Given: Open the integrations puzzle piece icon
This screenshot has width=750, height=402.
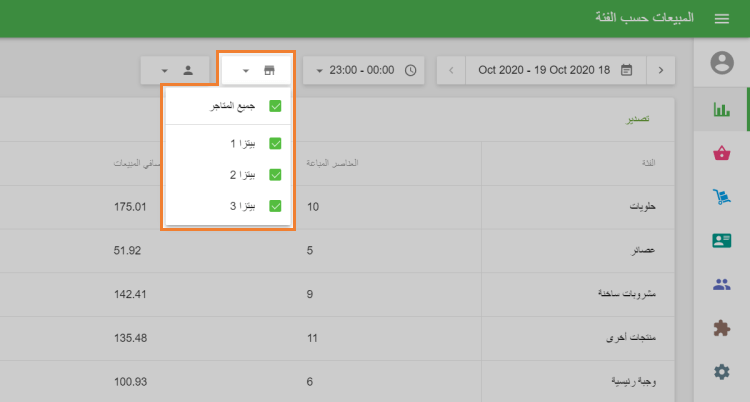Looking at the screenshot, I should pyautogui.click(x=721, y=328).
